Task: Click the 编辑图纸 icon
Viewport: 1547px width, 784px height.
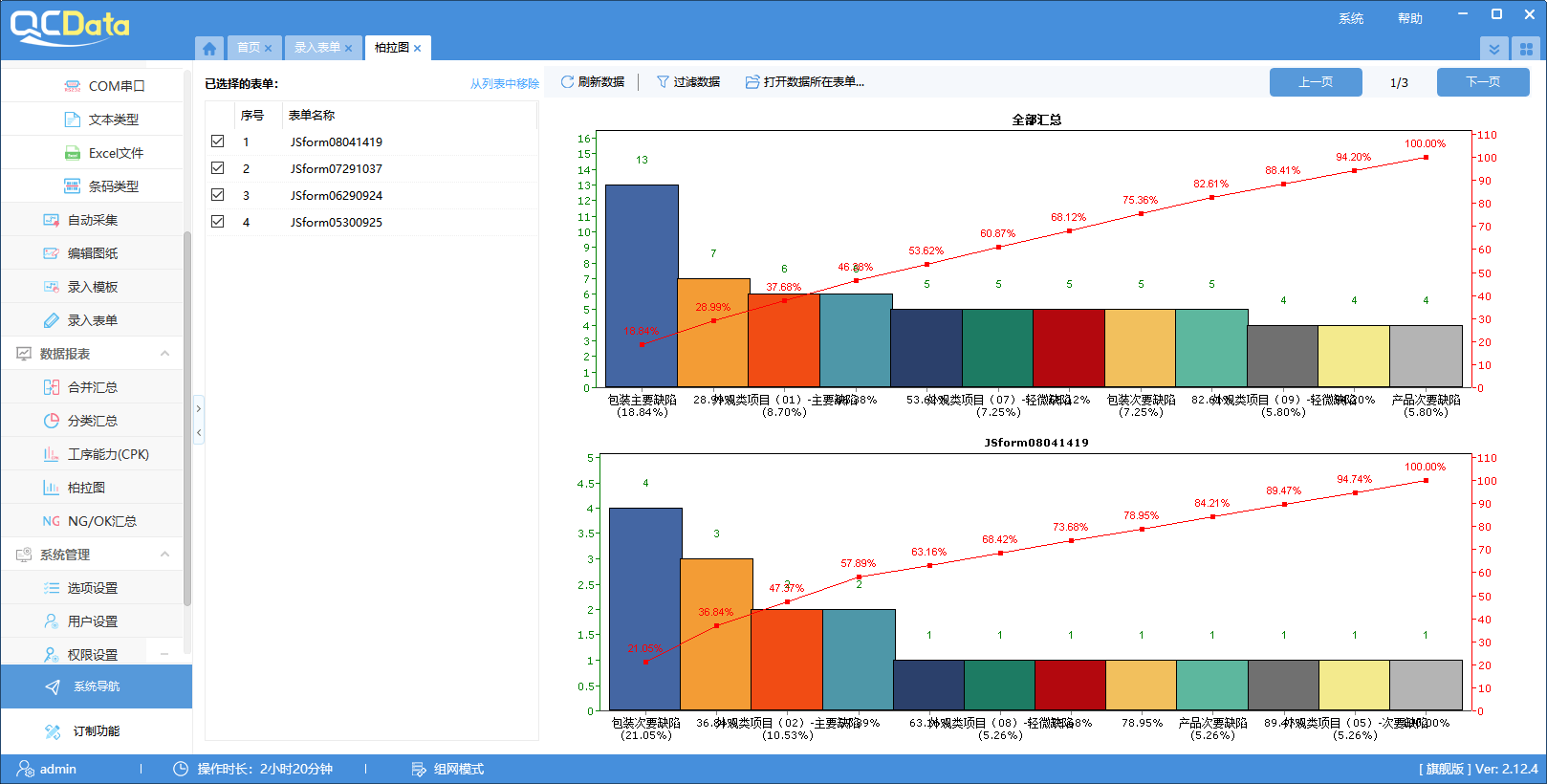Action: pyautogui.click(x=51, y=253)
